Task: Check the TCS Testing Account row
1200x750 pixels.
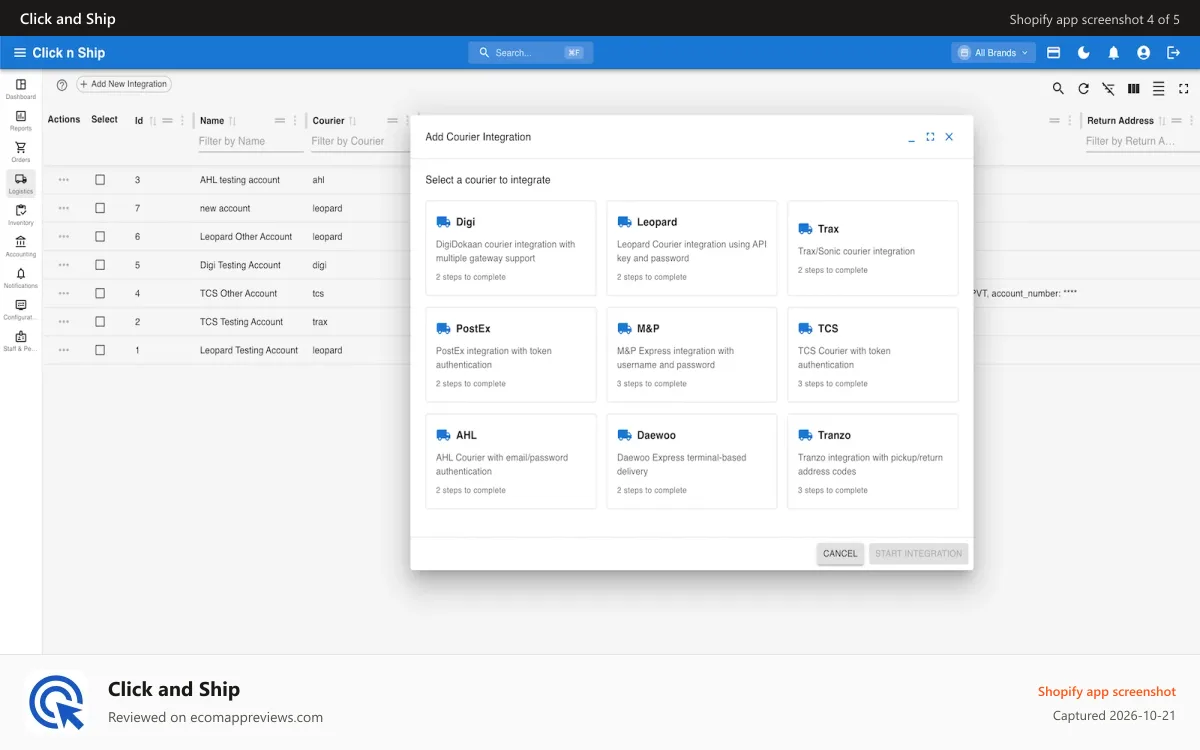Action: coord(100,322)
